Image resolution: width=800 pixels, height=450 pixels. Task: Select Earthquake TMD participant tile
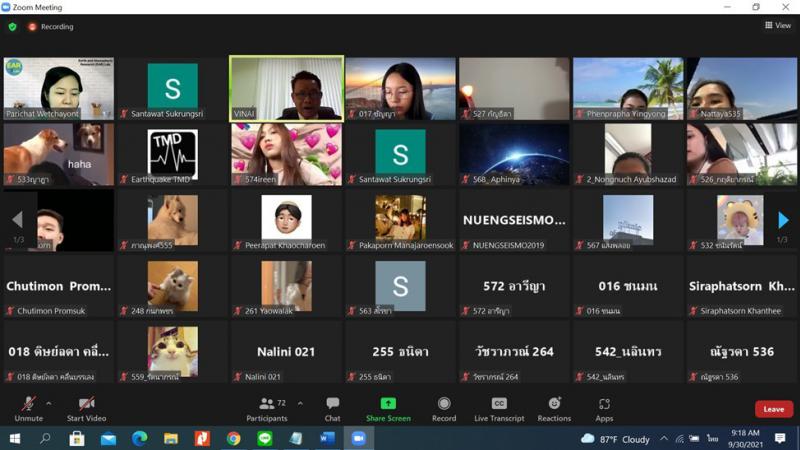click(172, 155)
